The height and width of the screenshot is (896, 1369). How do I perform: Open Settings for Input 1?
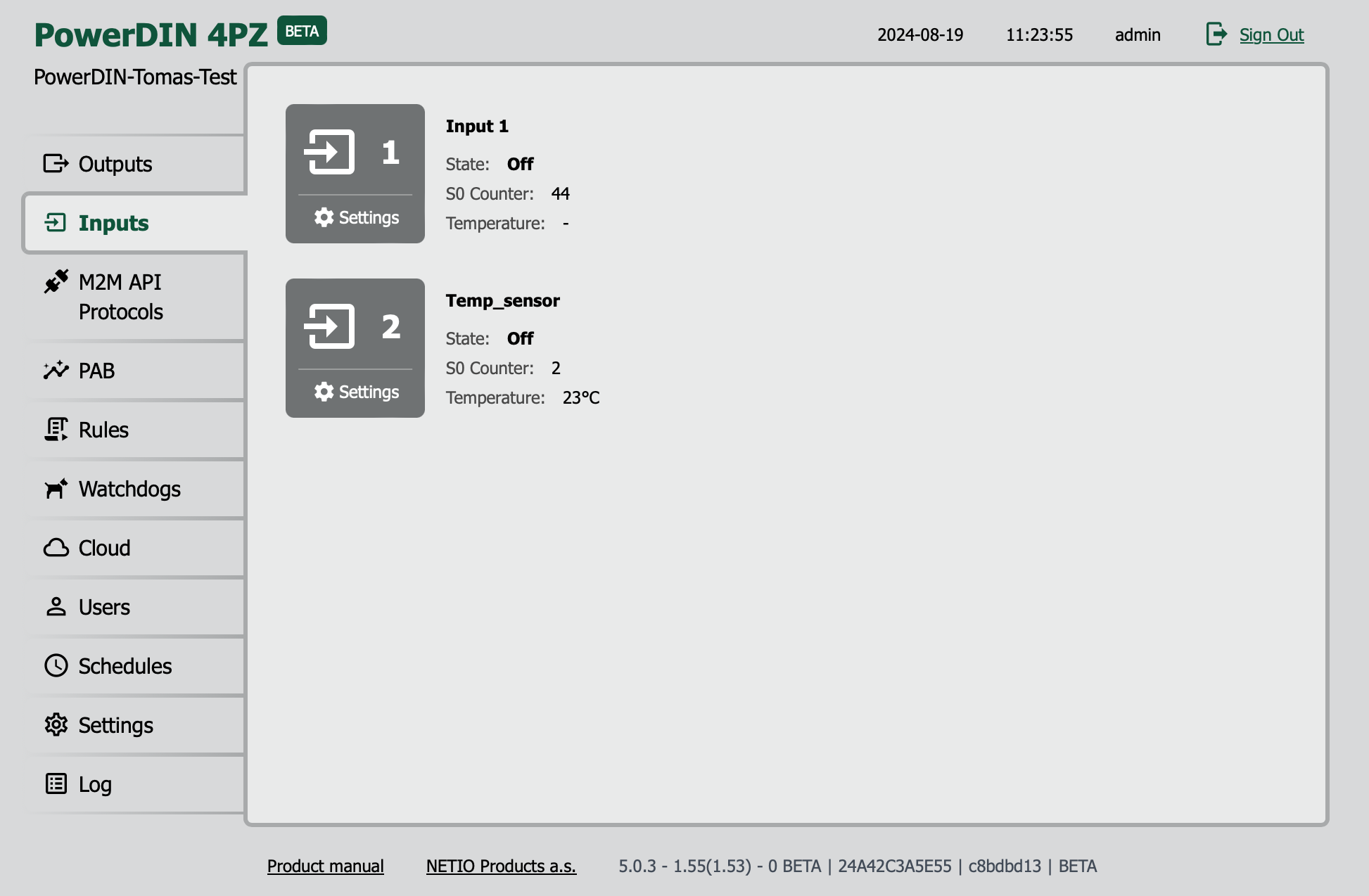(356, 217)
